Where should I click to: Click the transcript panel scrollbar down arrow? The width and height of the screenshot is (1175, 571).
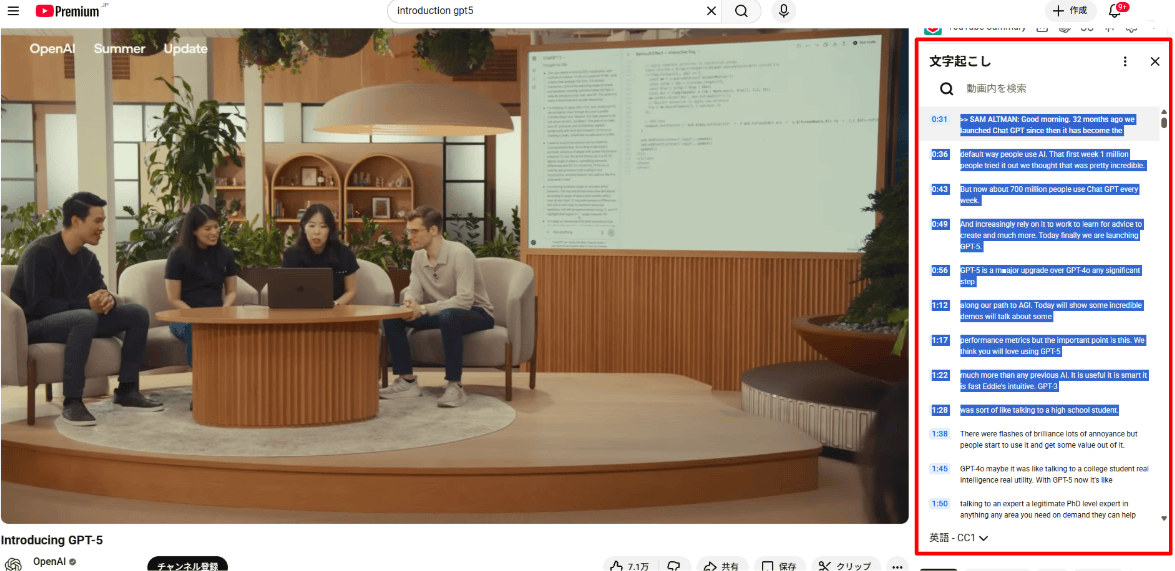point(1164,518)
